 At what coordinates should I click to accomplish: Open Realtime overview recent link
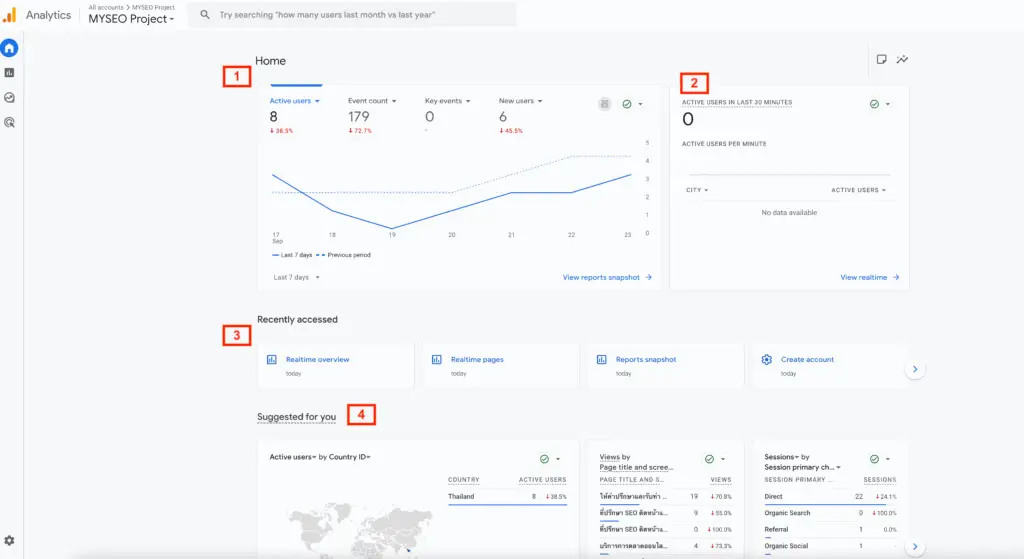click(317, 360)
